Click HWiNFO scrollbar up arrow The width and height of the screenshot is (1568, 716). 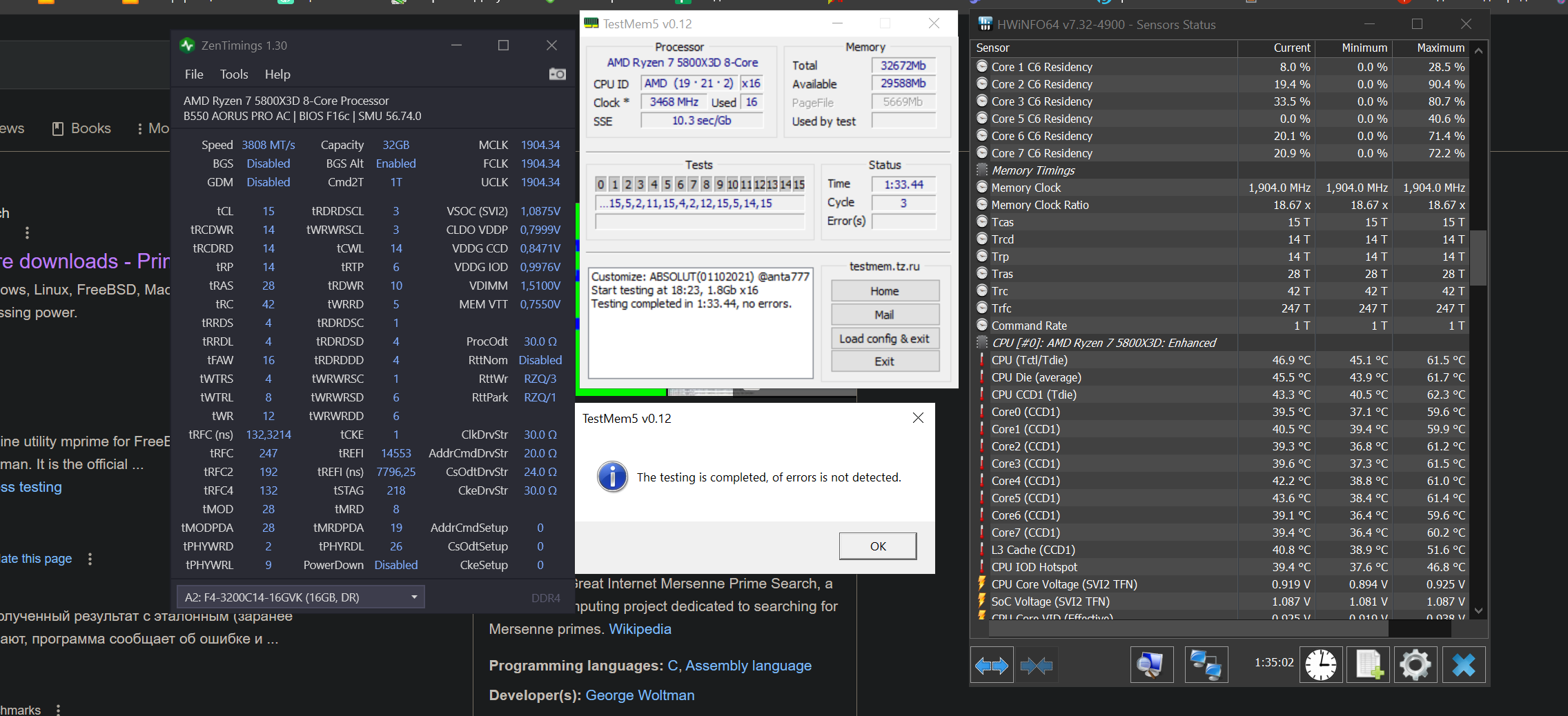click(x=1478, y=50)
